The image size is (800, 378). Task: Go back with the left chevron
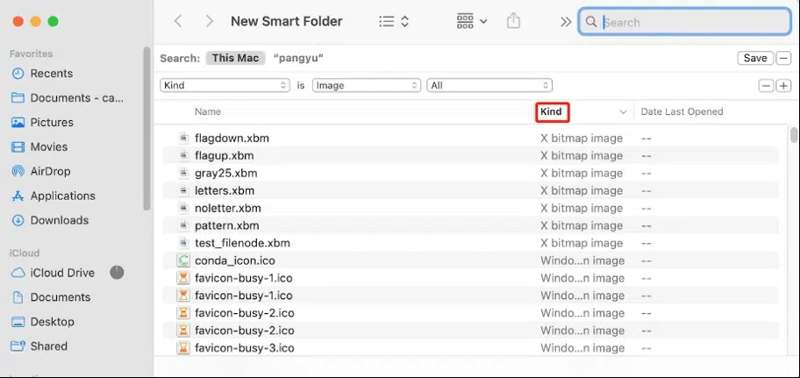click(178, 21)
